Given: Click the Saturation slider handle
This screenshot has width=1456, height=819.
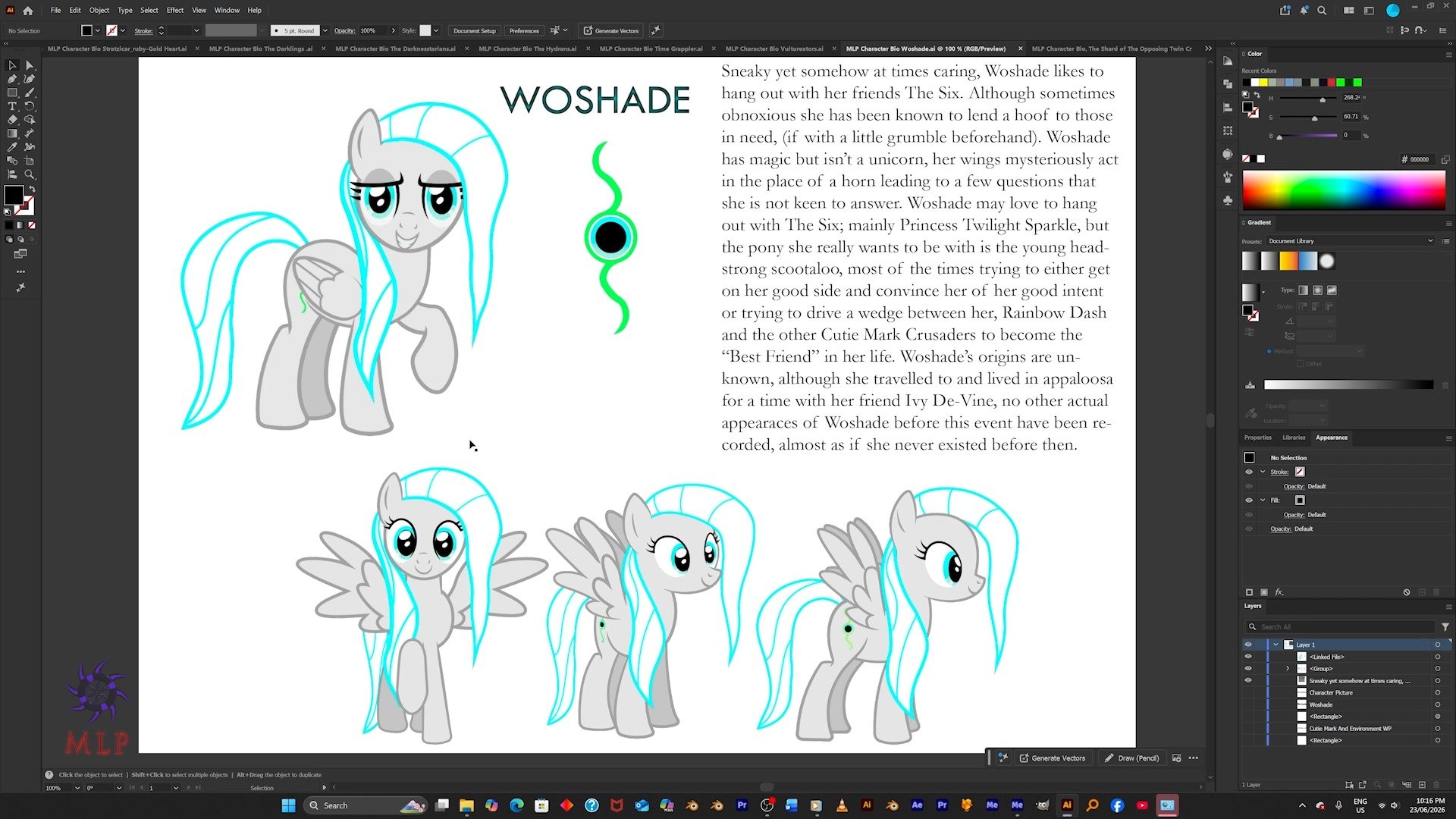Looking at the screenshot, I should 1314,118.
